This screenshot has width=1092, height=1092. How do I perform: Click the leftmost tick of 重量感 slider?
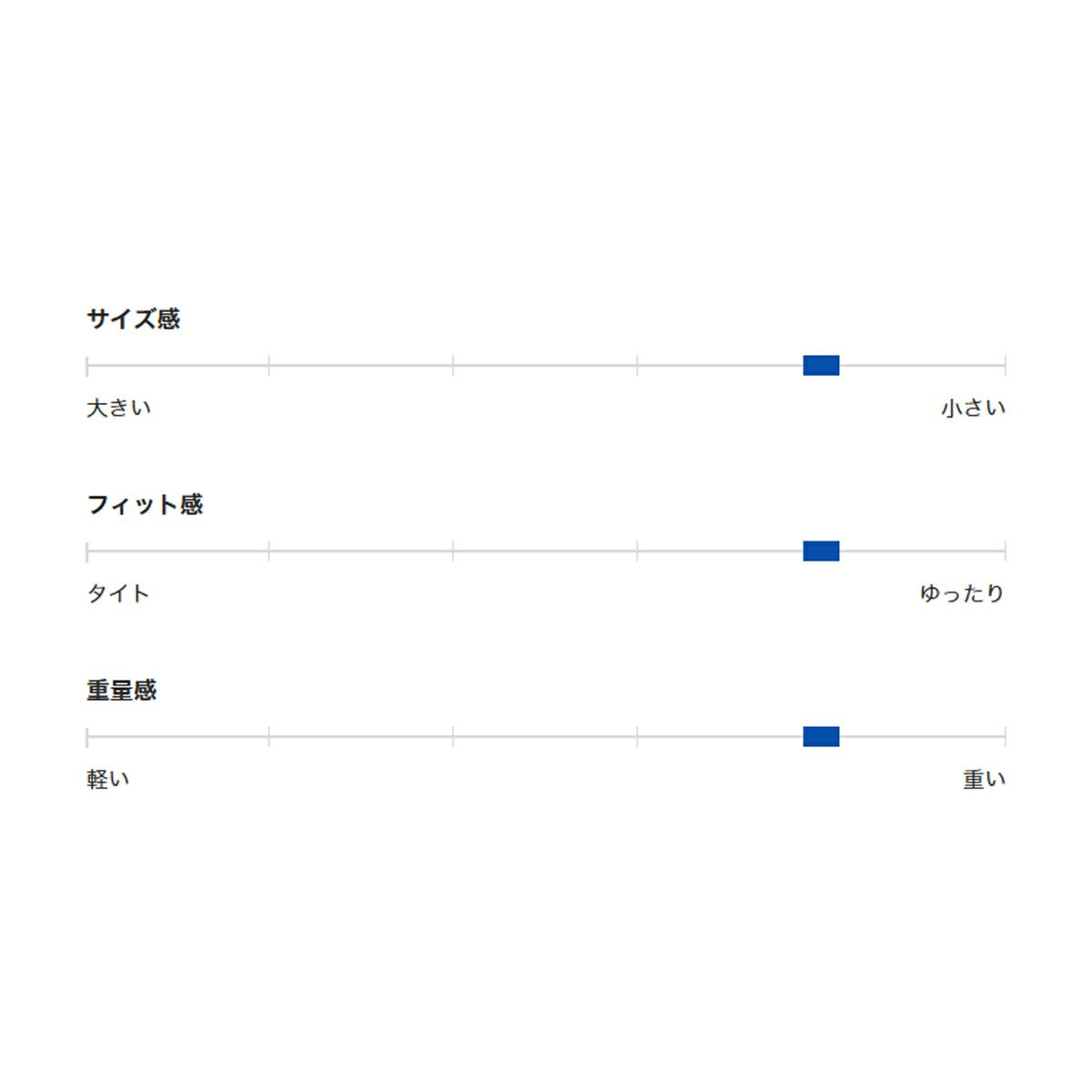(87, 737)
